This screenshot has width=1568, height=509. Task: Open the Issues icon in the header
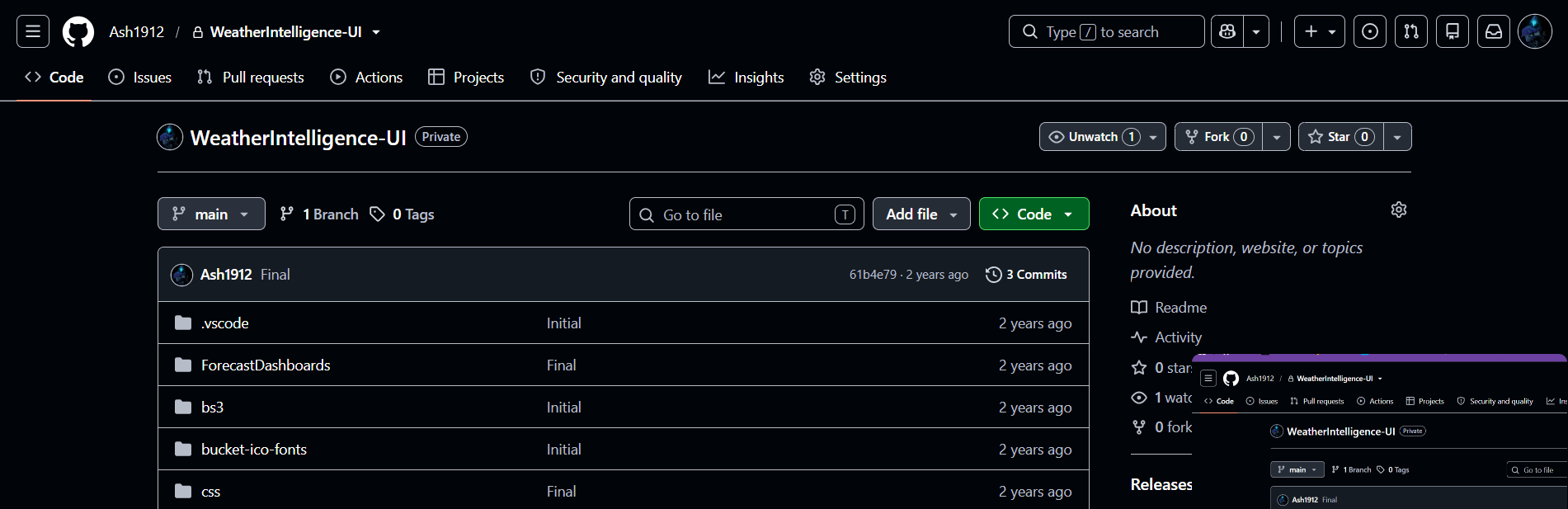click(1370, 31)
